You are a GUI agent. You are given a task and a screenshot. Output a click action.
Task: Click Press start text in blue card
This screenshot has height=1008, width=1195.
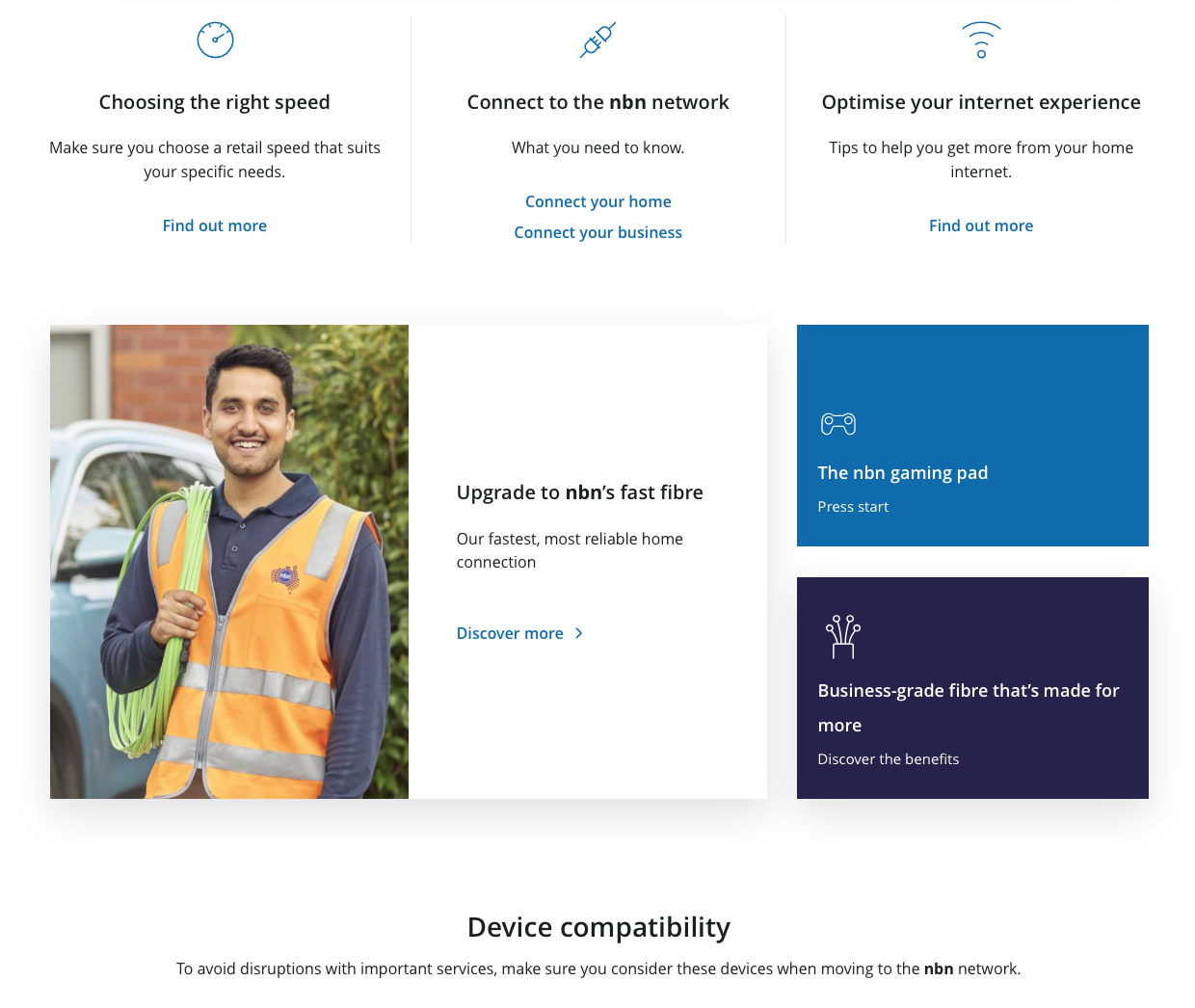(x=853, y=507)
